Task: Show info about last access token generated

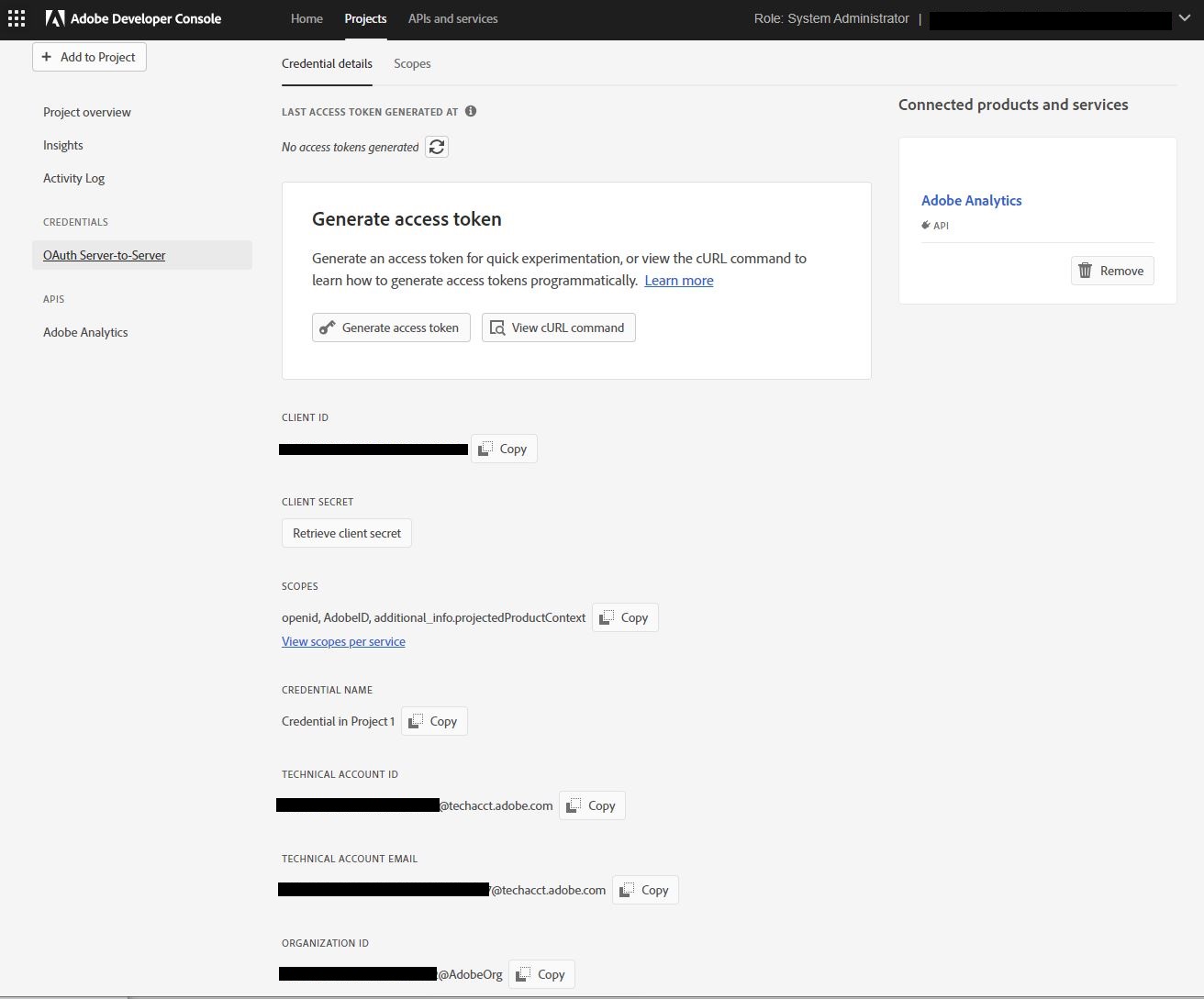Action: point(471,111)
